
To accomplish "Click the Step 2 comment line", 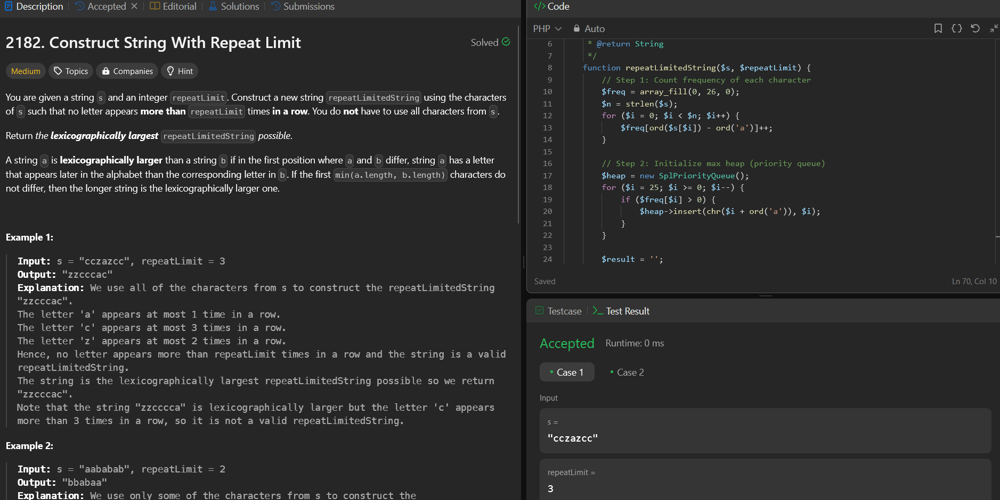I will pos(713,163).
